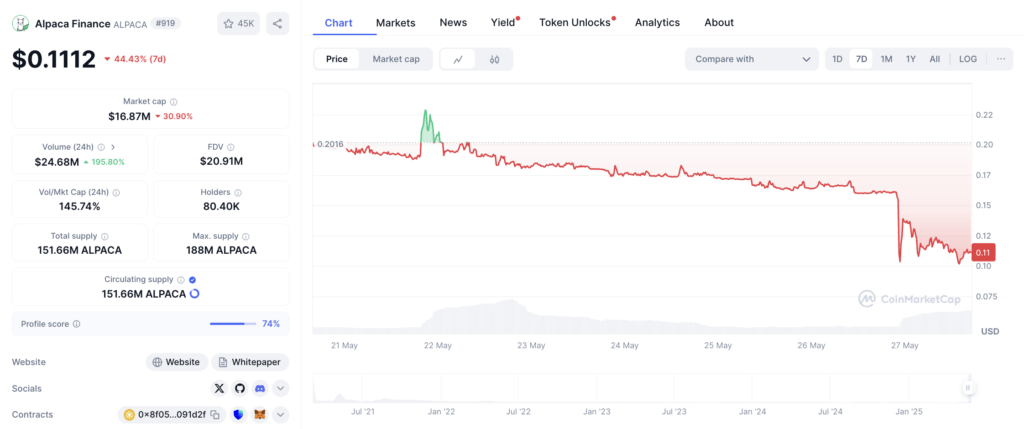
Task: Set chart range to 1M
Action: click(x=886, y=59)
